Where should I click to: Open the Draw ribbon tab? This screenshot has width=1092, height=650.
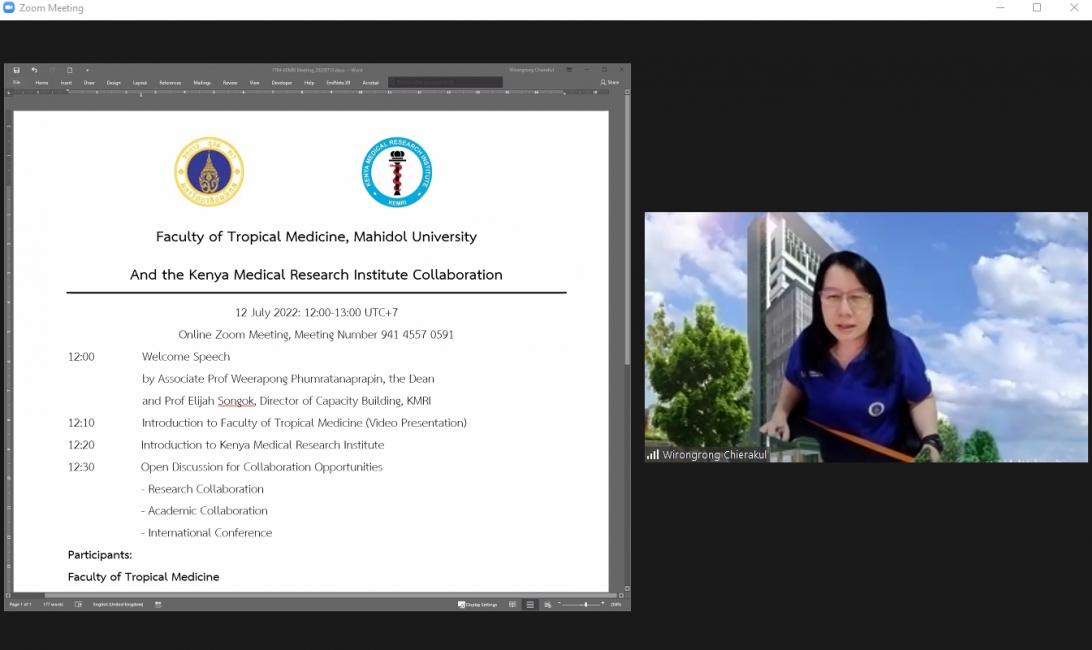tap(89, 83)
